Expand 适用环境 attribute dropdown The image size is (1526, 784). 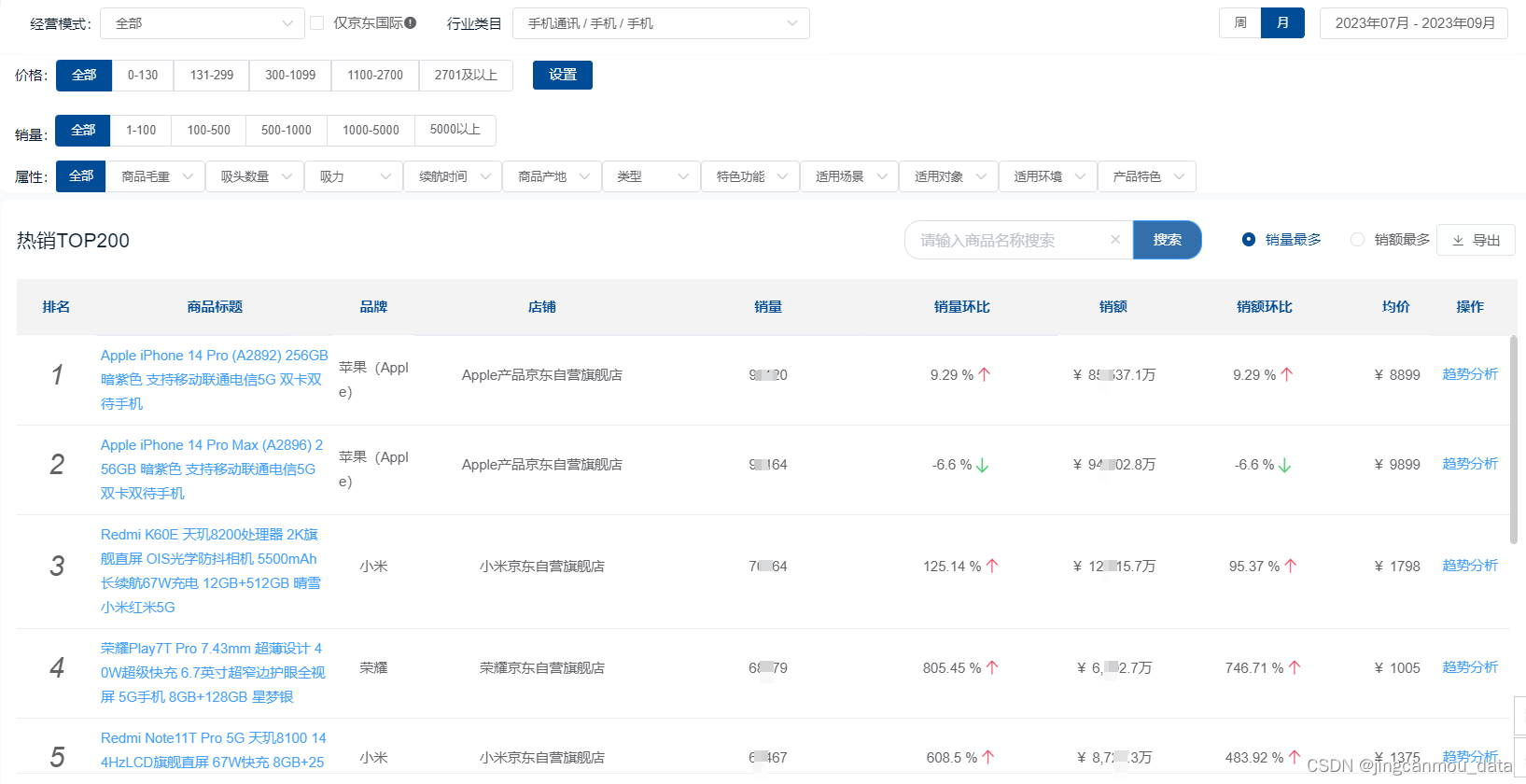click(x=1048, y=176)
